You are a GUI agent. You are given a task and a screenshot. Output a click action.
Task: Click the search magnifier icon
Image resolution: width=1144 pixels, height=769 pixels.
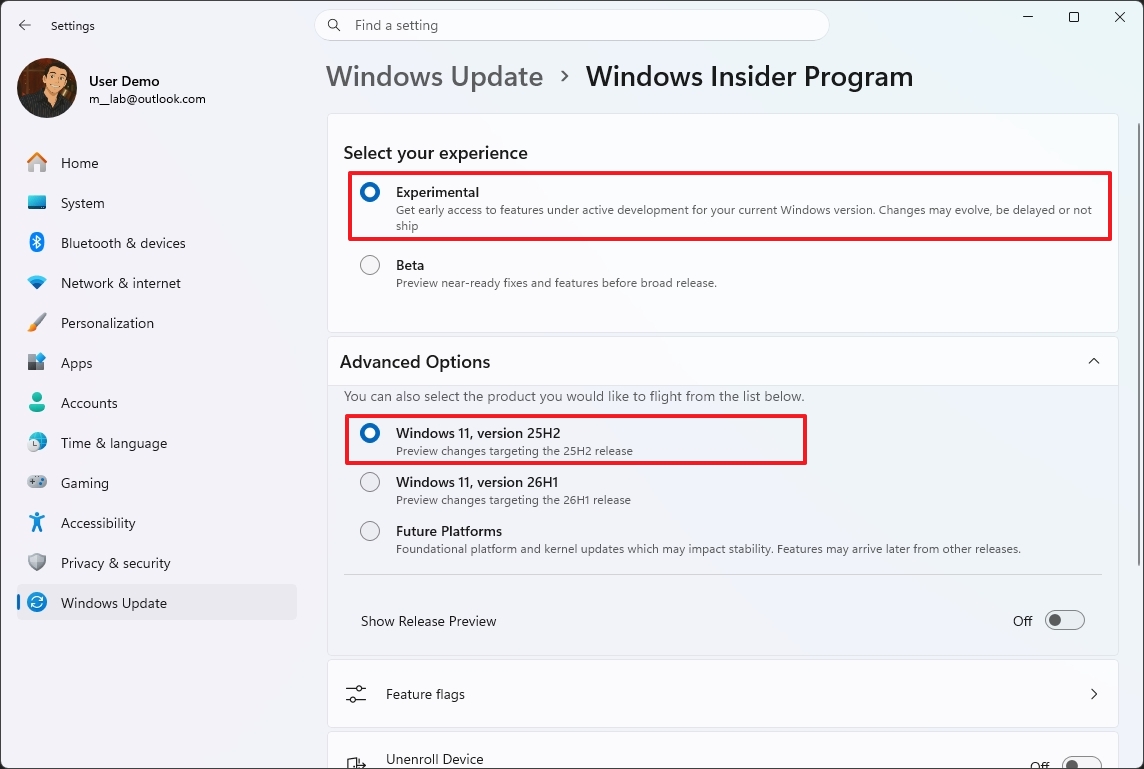pos(334,26)
